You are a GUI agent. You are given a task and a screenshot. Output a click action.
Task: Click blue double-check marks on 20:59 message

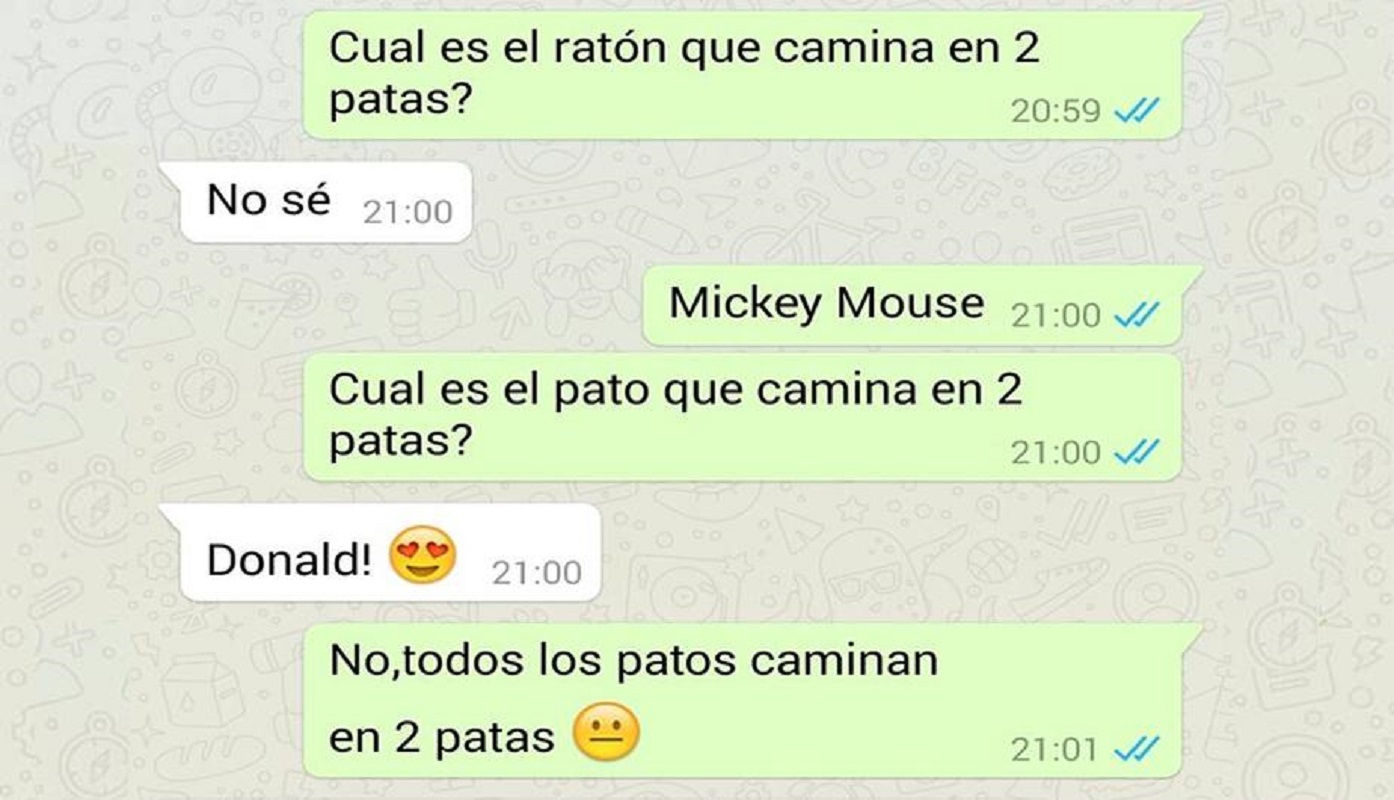pyautogui.click(x=1137, y=110)
